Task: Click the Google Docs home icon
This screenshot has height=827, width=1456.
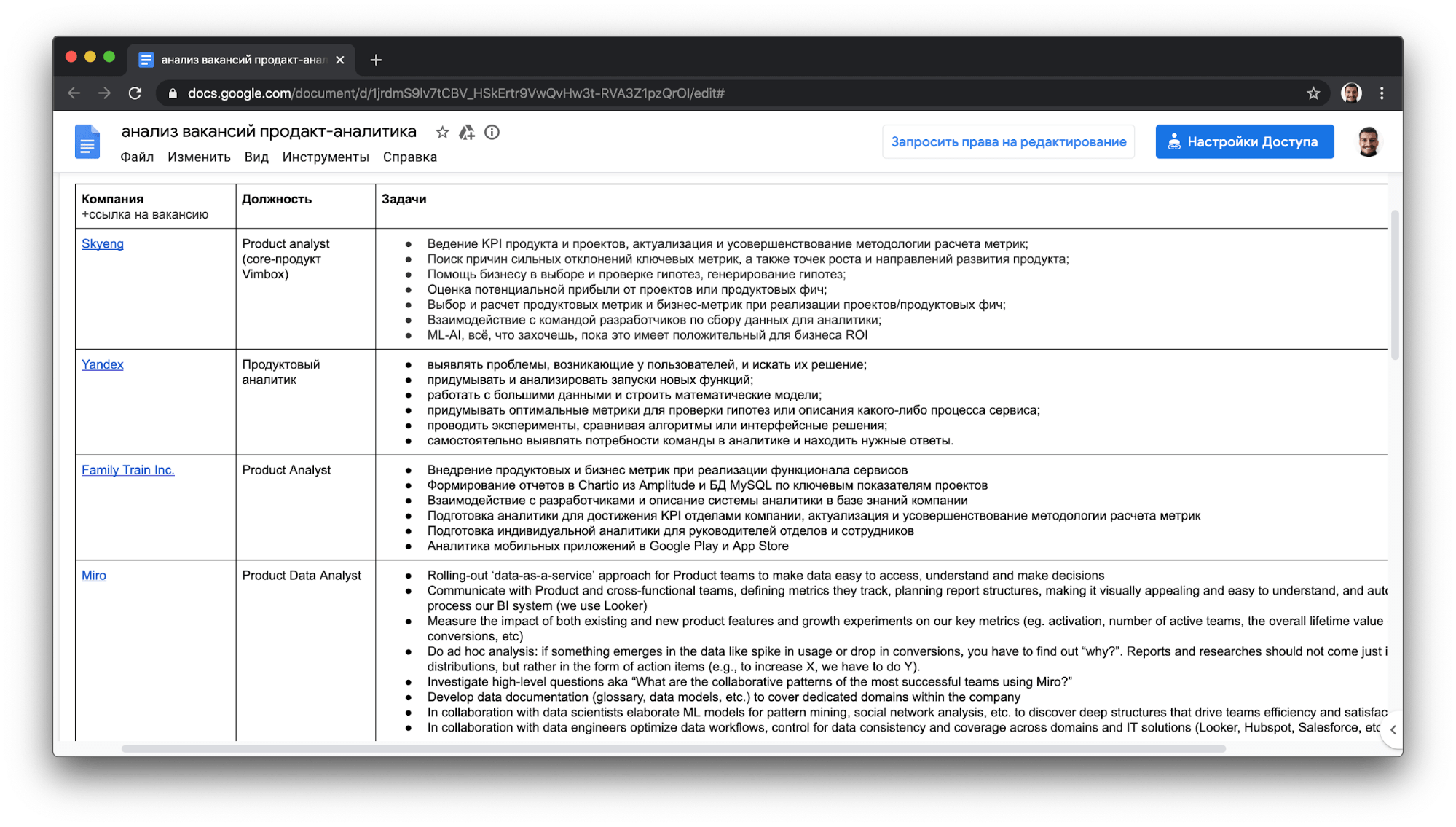Action: point(87,141)
